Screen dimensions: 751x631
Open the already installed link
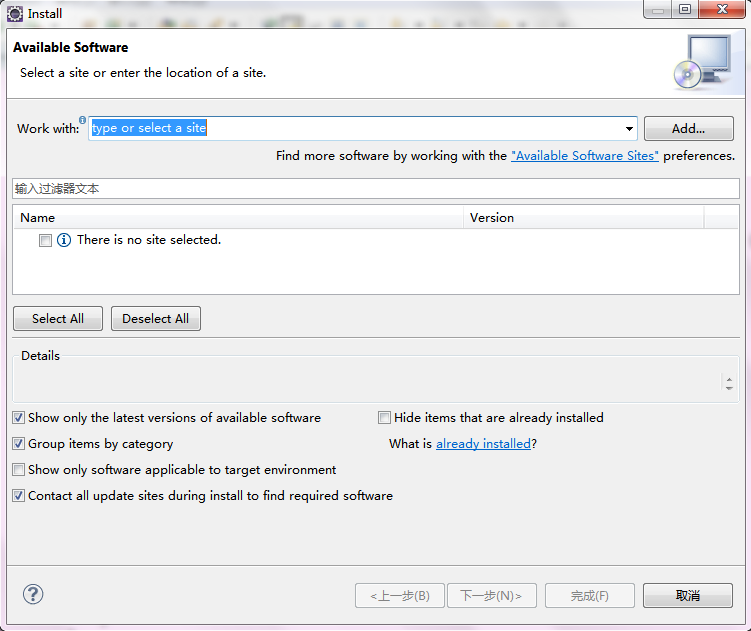click(x=483, y=444)
